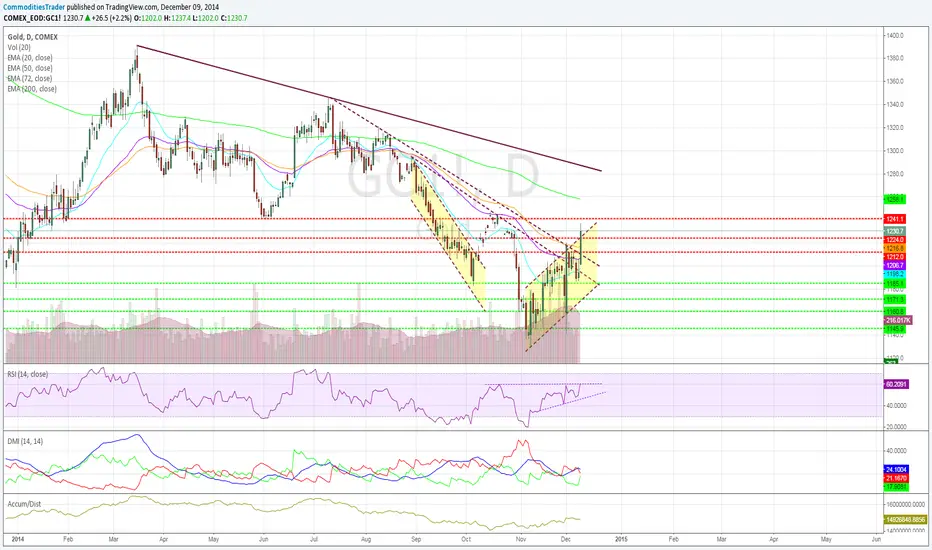Image resolution: width=932 pixels, height=550 pixels.
Task: Click the 'Accum/Dist' pane label
Action: [24, 504]
